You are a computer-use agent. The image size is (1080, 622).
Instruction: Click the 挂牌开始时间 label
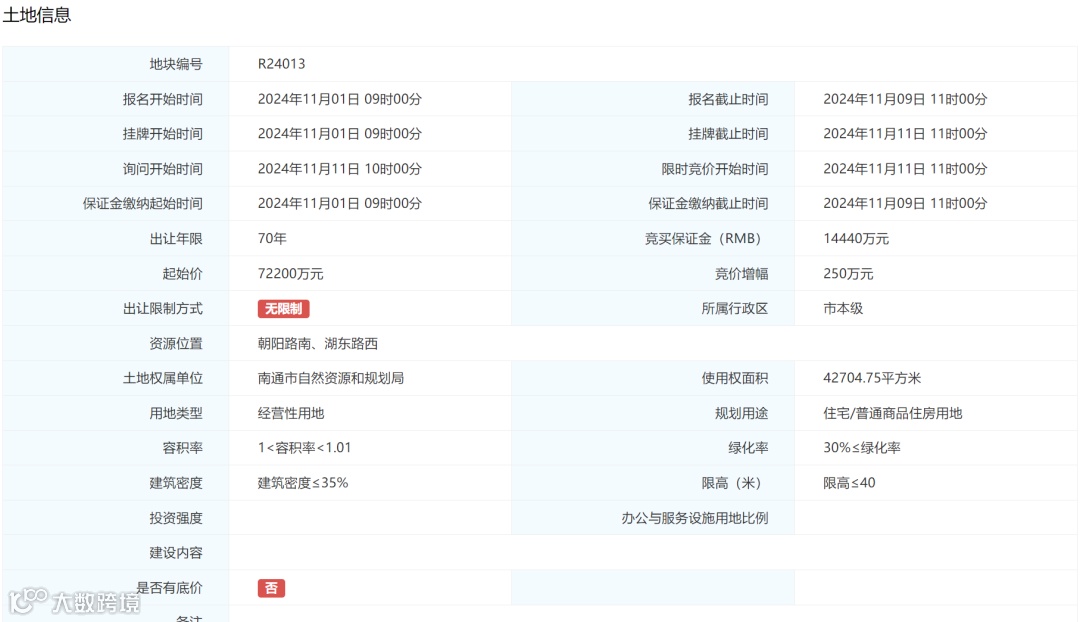(163, 134)
